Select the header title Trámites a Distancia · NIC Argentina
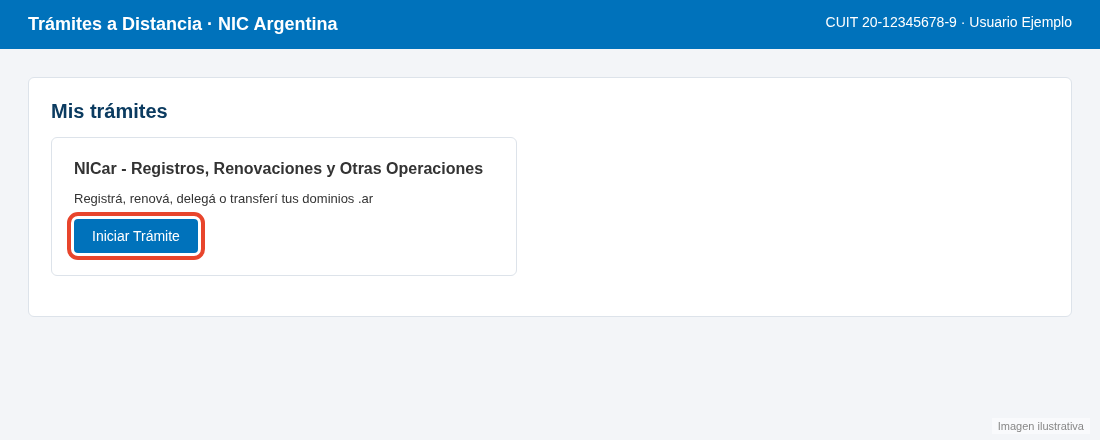 coord(182,24)
